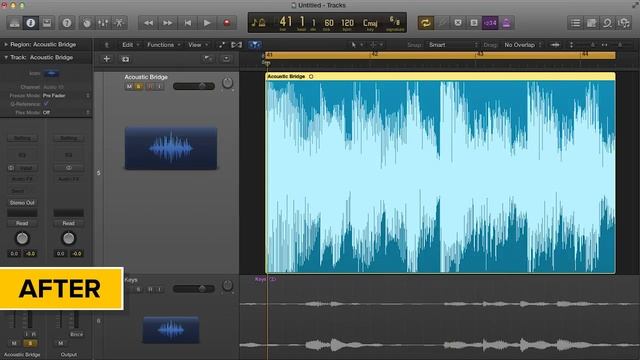
Task: Click the Acoustic Bridge channel strip pan knob
Action: [x=22, y=238]
